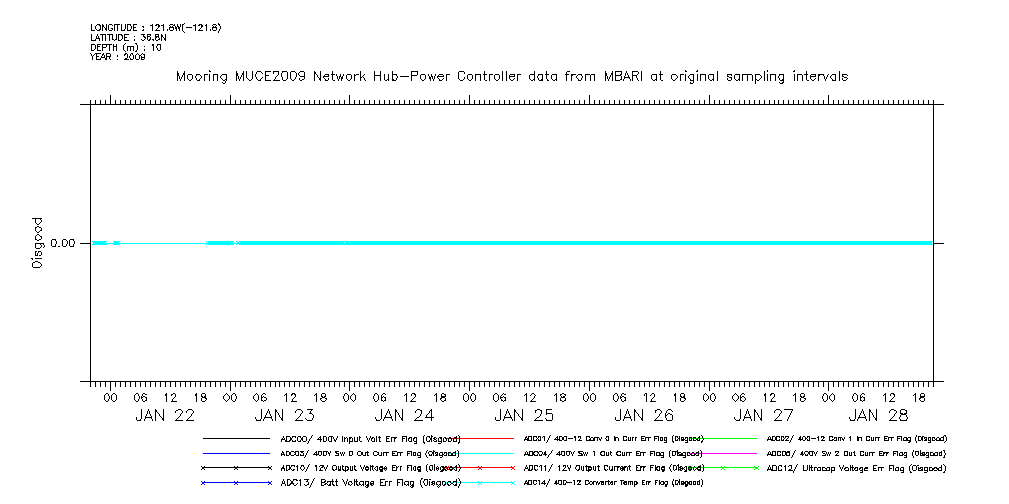This screenshot has width=1009, height=504.
Task: Select the ADC02 Conv 1 In Curr legend label
Action: (x=856, y=438)
